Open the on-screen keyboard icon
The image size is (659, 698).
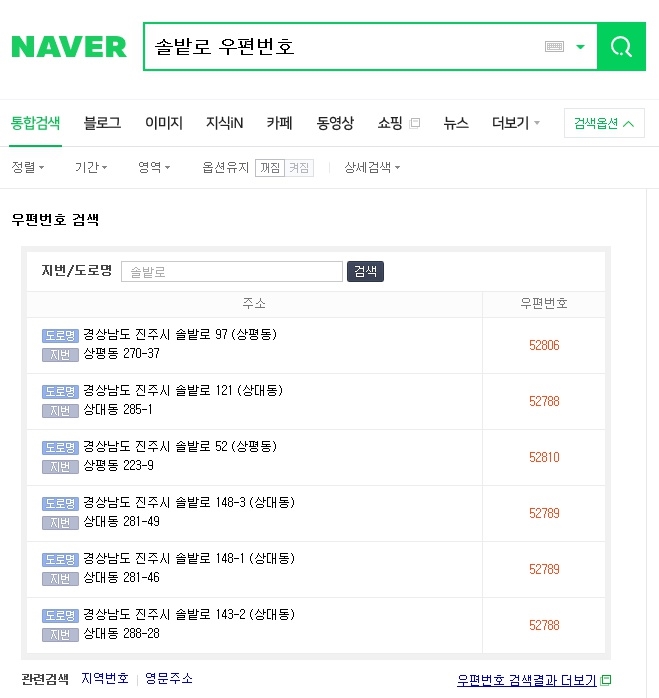(x=554, y=46)
